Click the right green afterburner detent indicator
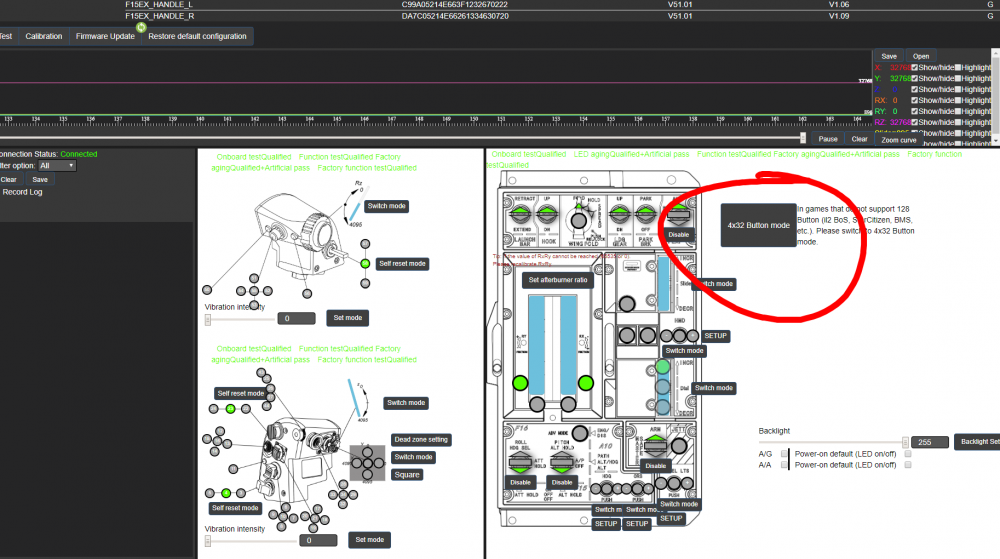The image size is (1000, 559). pos(586,383)
